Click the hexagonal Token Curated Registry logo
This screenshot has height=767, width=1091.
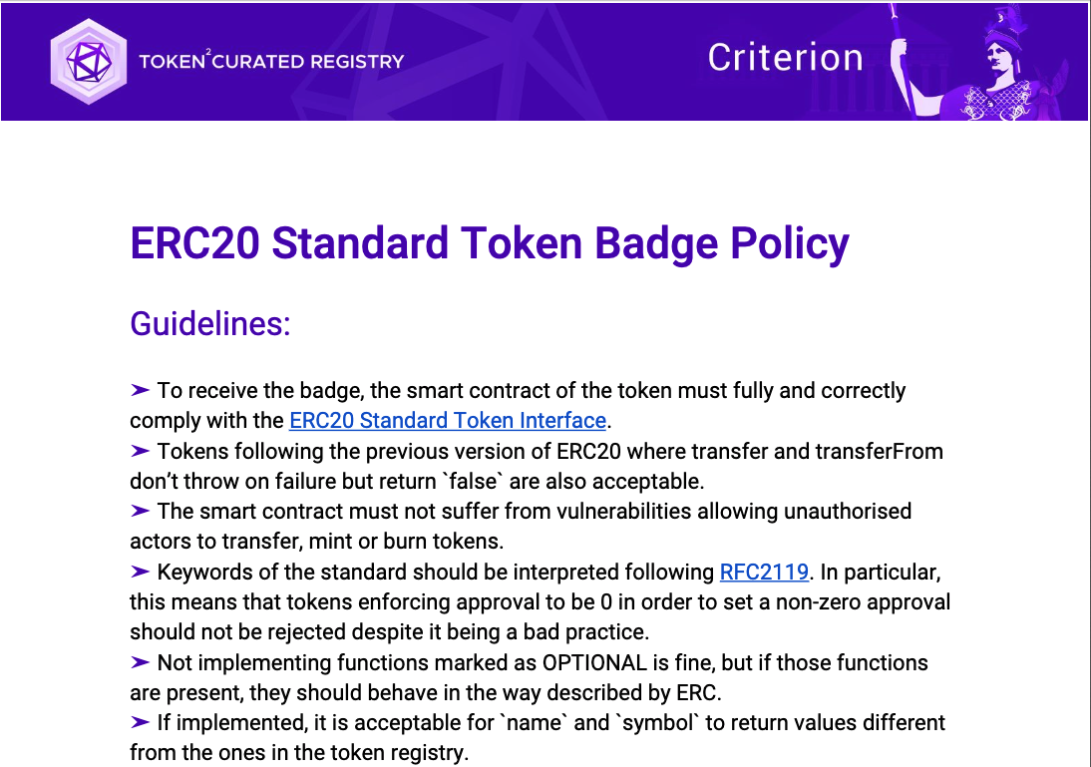tap(88, 61)
